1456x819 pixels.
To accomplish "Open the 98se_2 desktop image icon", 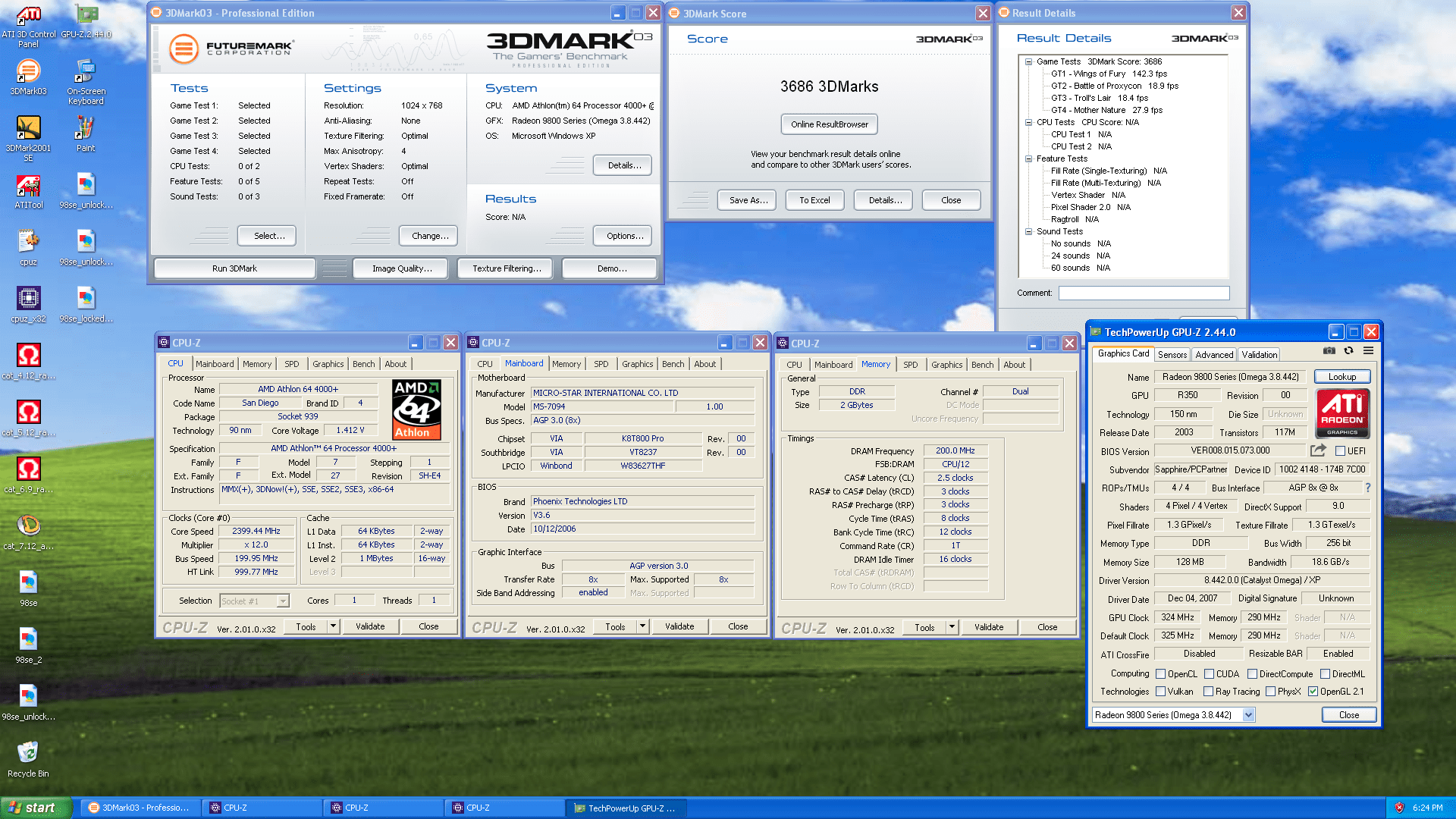I will 29,646.
